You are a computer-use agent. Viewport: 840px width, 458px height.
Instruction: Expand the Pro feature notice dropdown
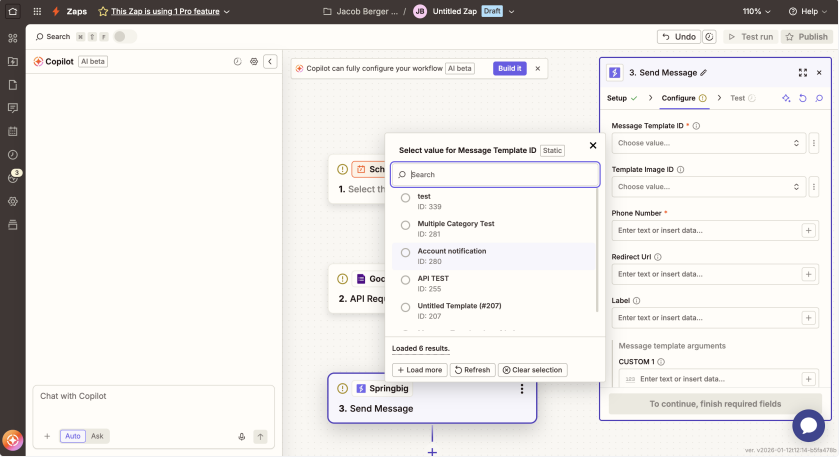pos(227,12)
